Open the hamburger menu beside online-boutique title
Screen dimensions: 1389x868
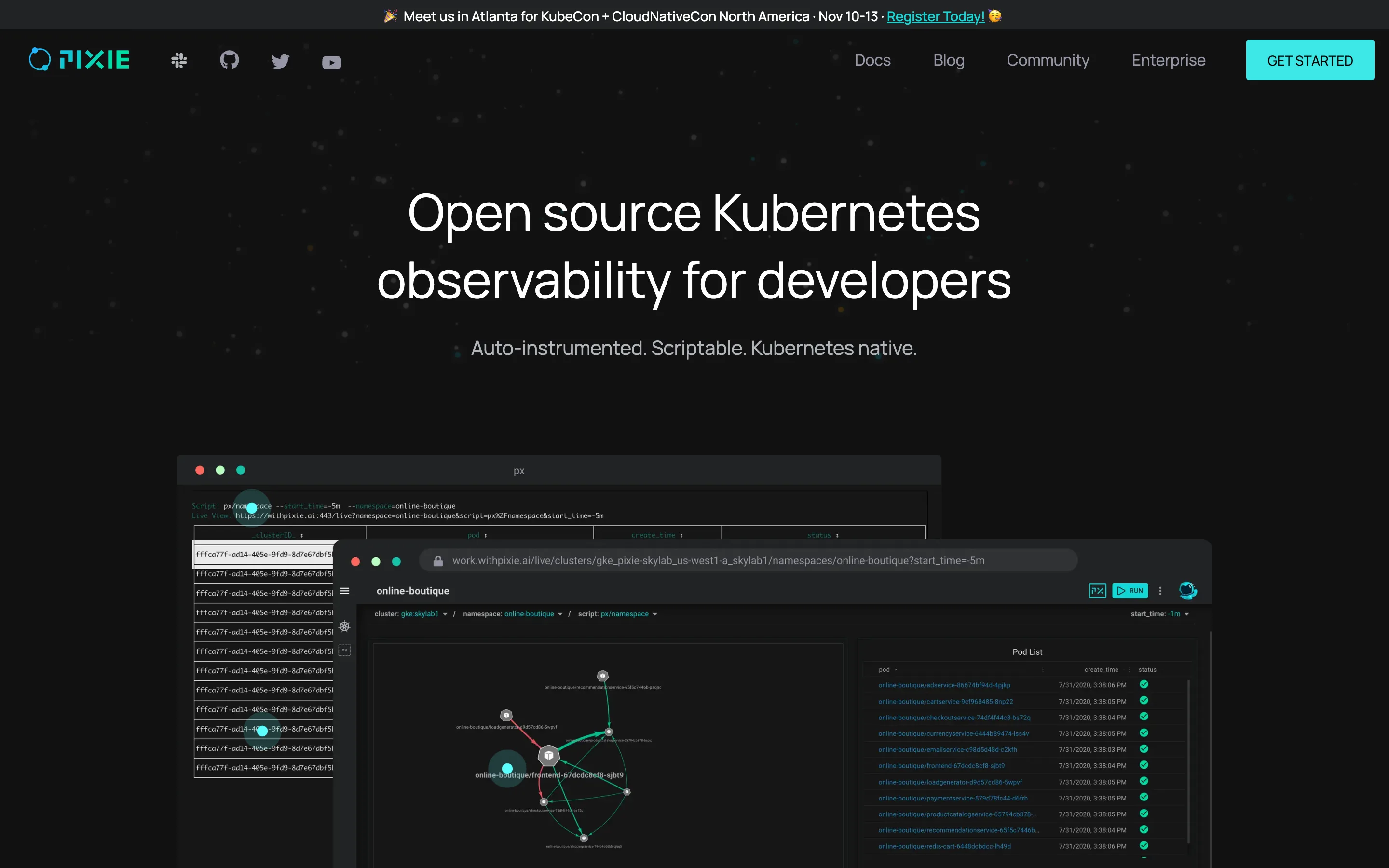click(x=344, y=591)
